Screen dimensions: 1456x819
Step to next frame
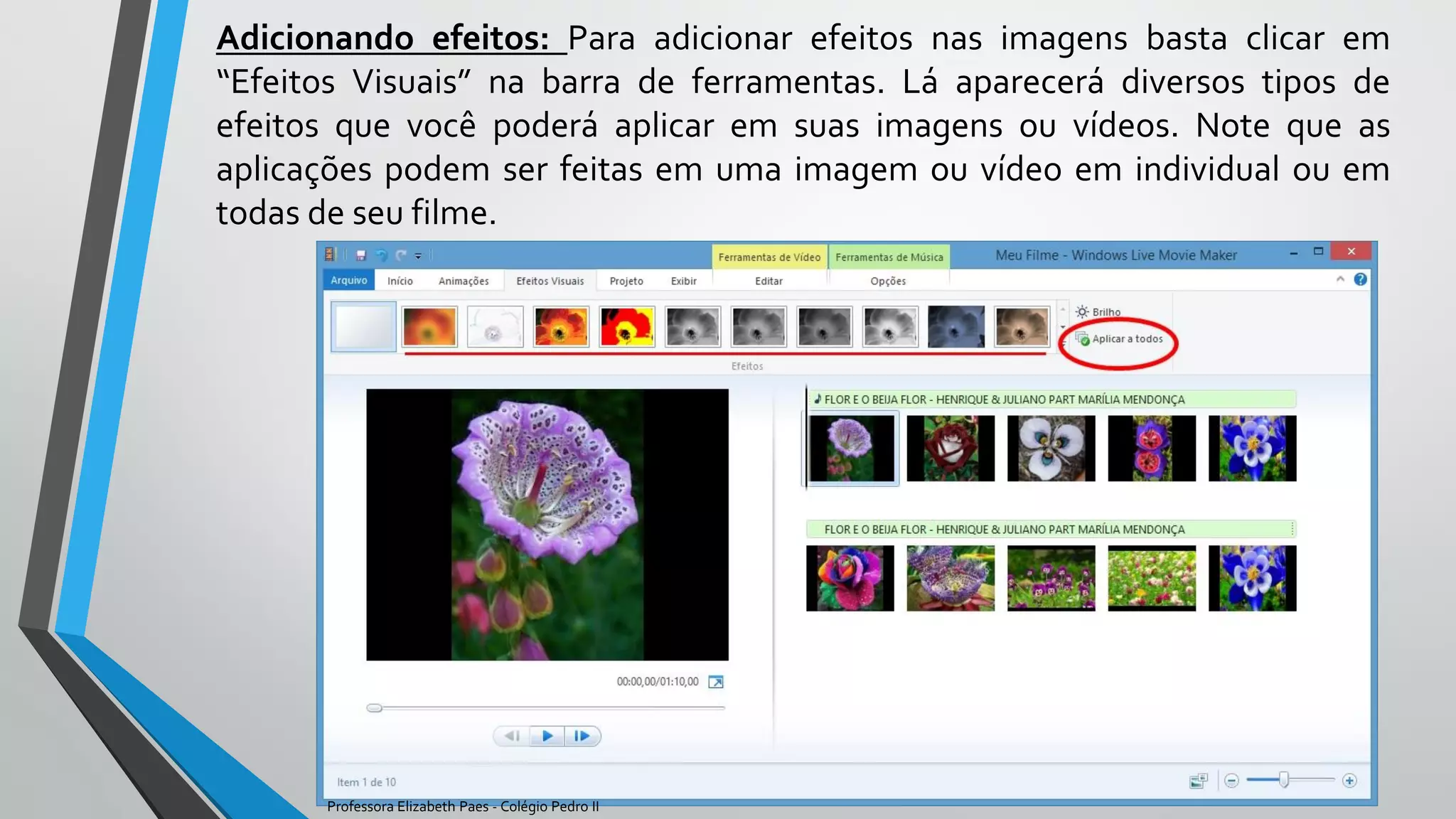[x=582, y=736]
